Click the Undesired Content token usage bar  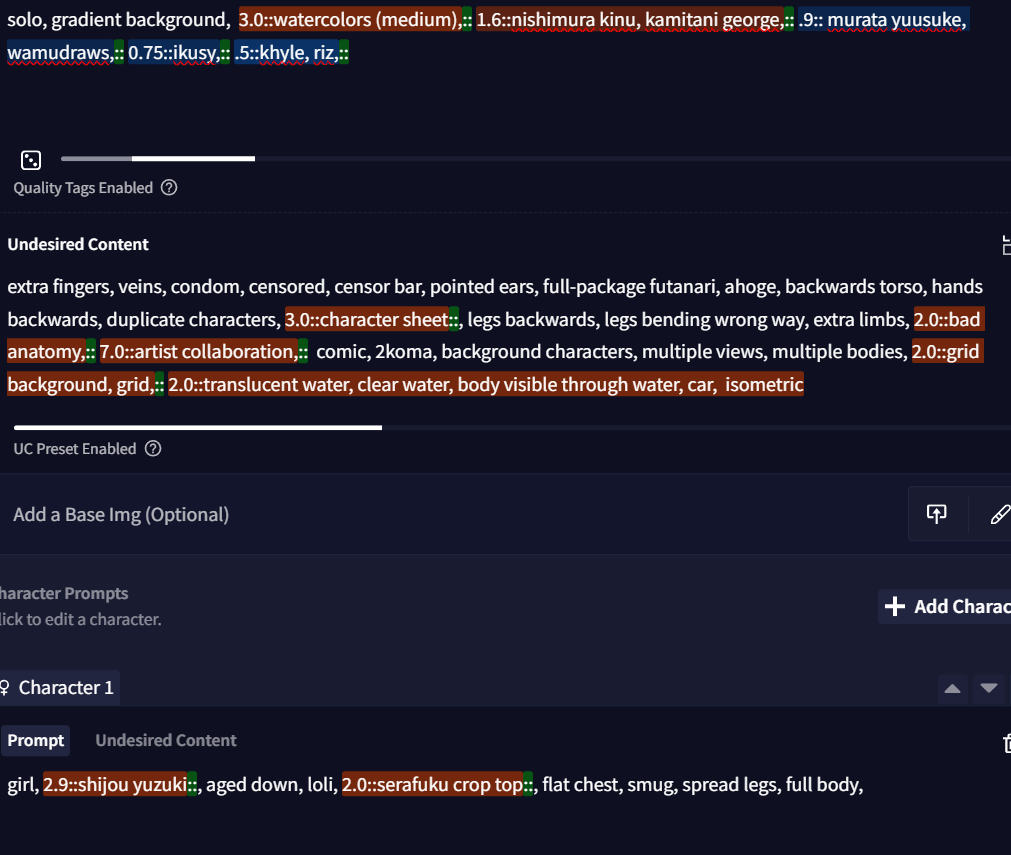[512, 427]
